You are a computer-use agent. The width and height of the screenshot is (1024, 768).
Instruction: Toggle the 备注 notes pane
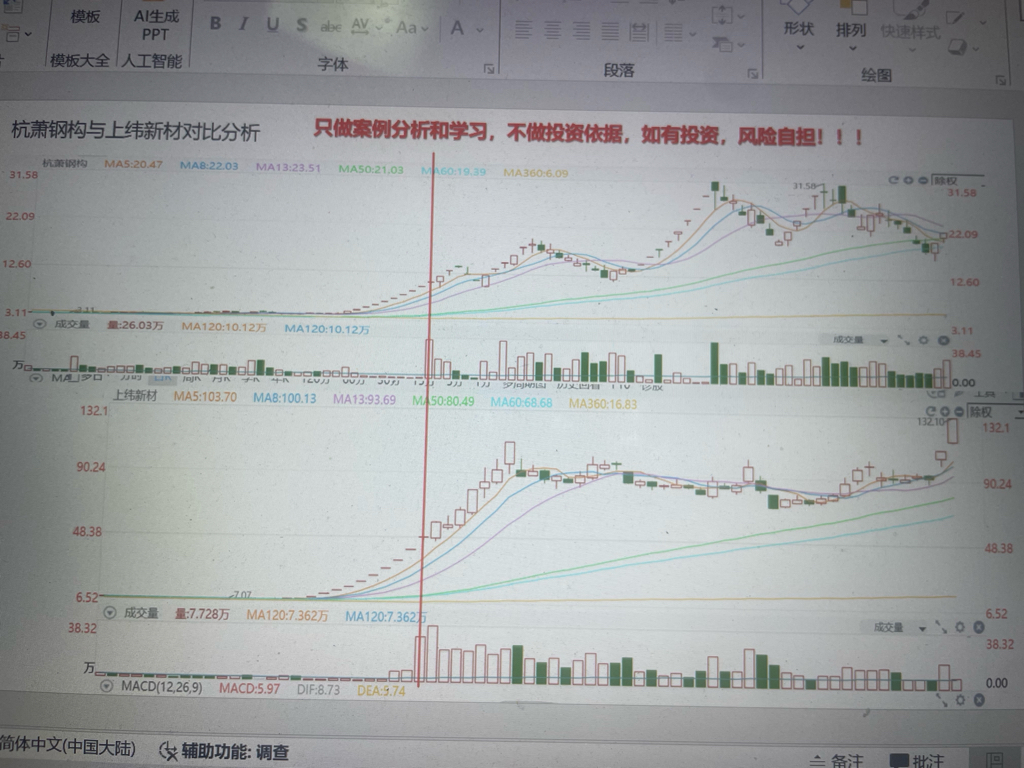coord(837,761)
